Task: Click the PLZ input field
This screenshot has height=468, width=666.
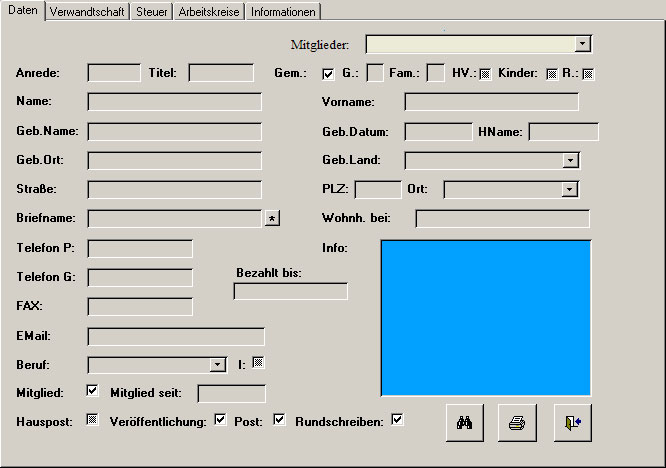Action: click(x=378, y=189)
